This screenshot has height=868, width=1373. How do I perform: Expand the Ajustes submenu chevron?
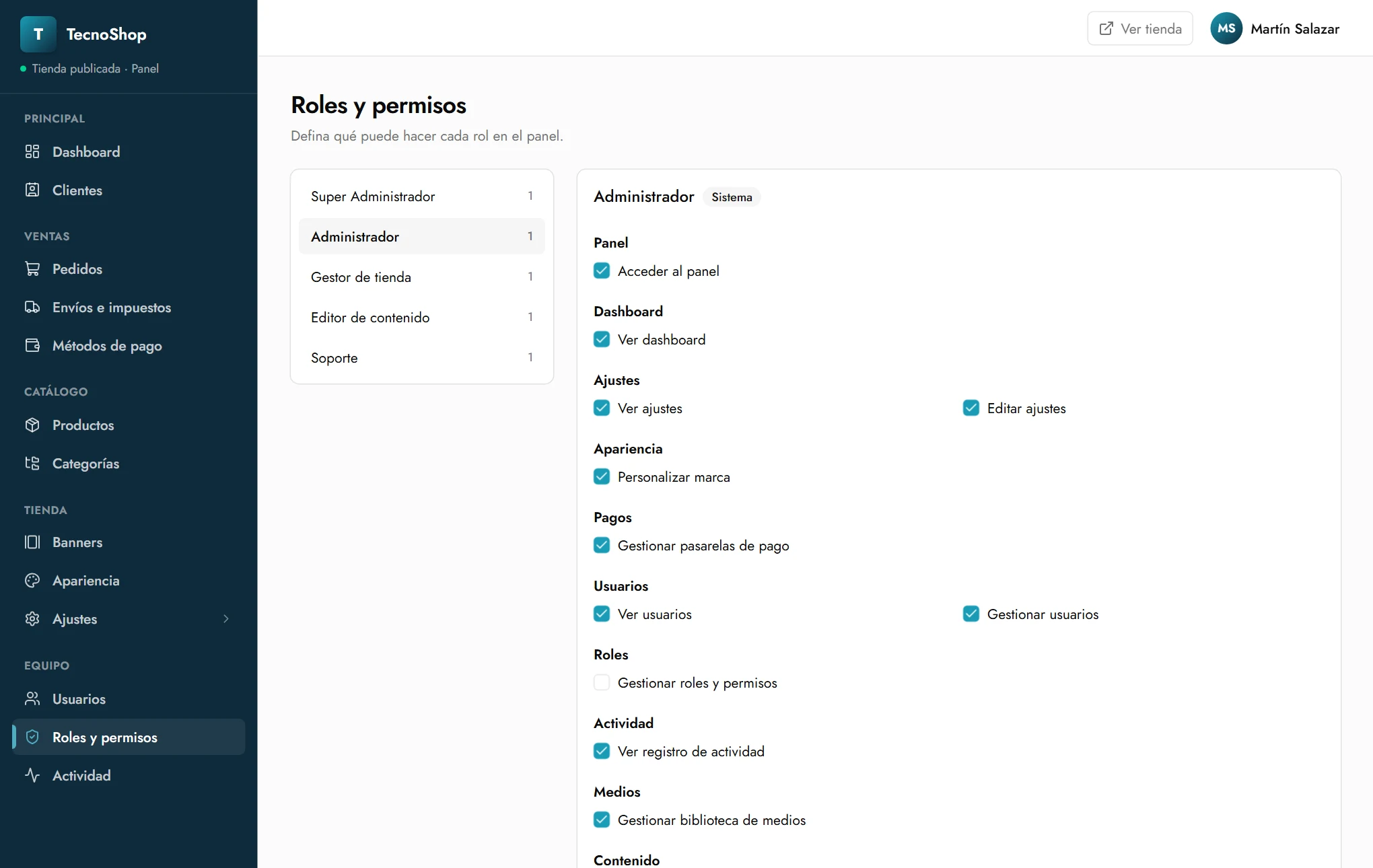click(x=226, y=618)
